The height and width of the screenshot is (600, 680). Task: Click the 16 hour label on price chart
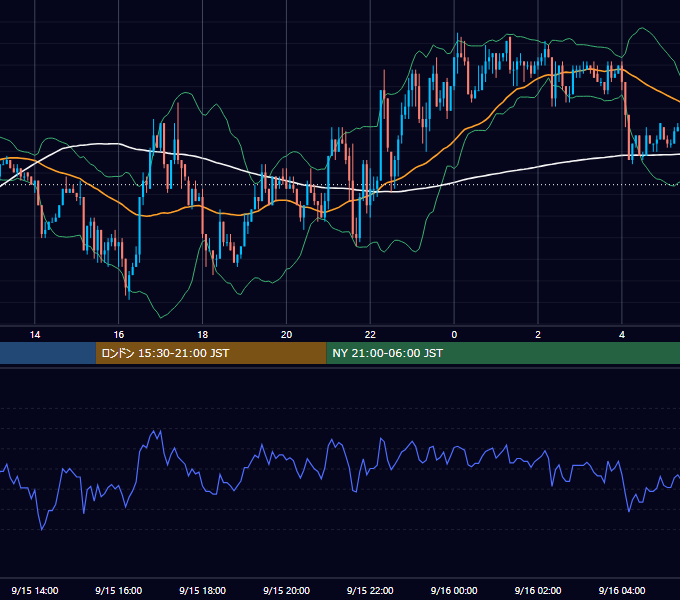coord(118,335)
